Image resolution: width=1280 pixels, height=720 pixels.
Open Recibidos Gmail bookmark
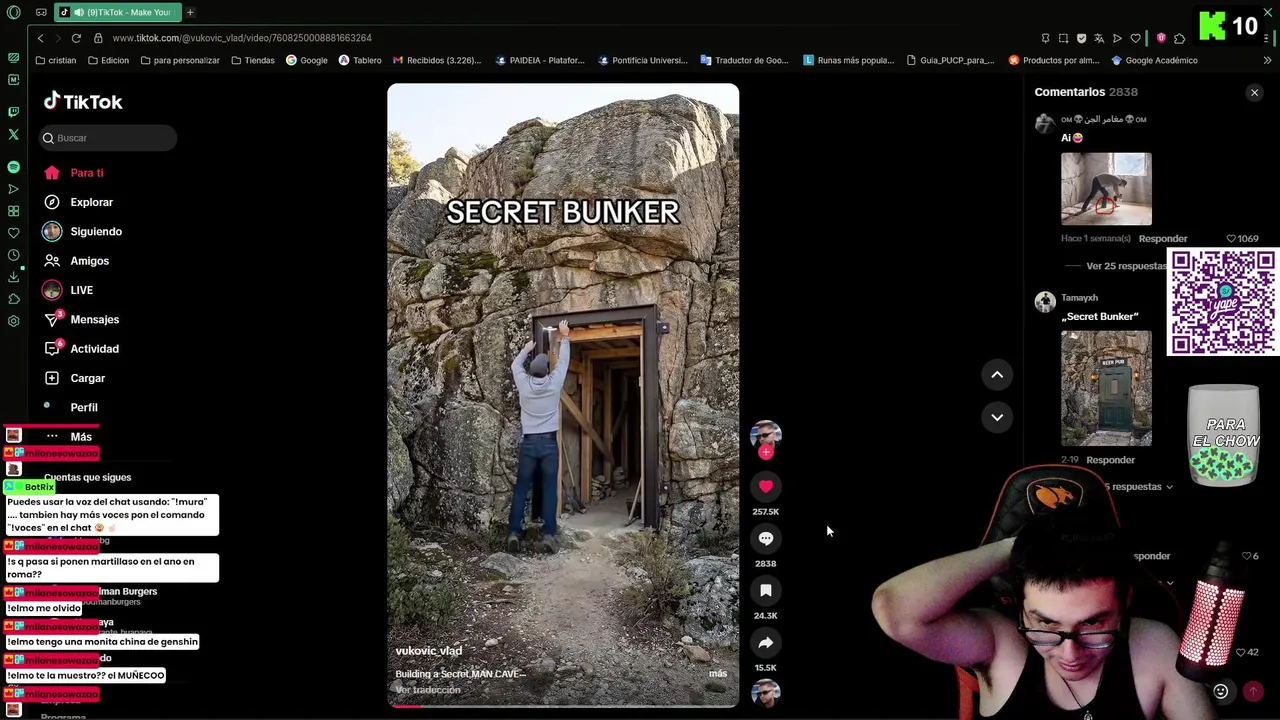[x=437, y=60]
